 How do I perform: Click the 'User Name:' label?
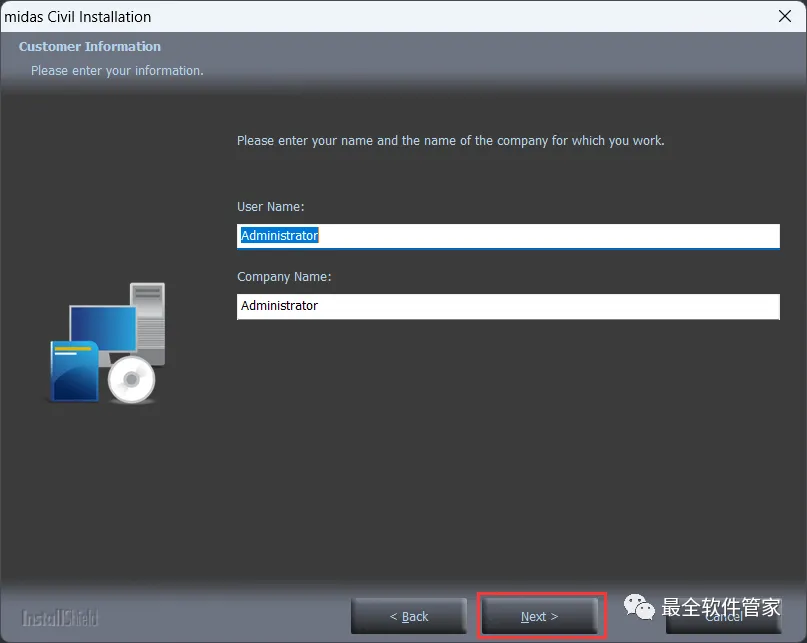point(271,207)
